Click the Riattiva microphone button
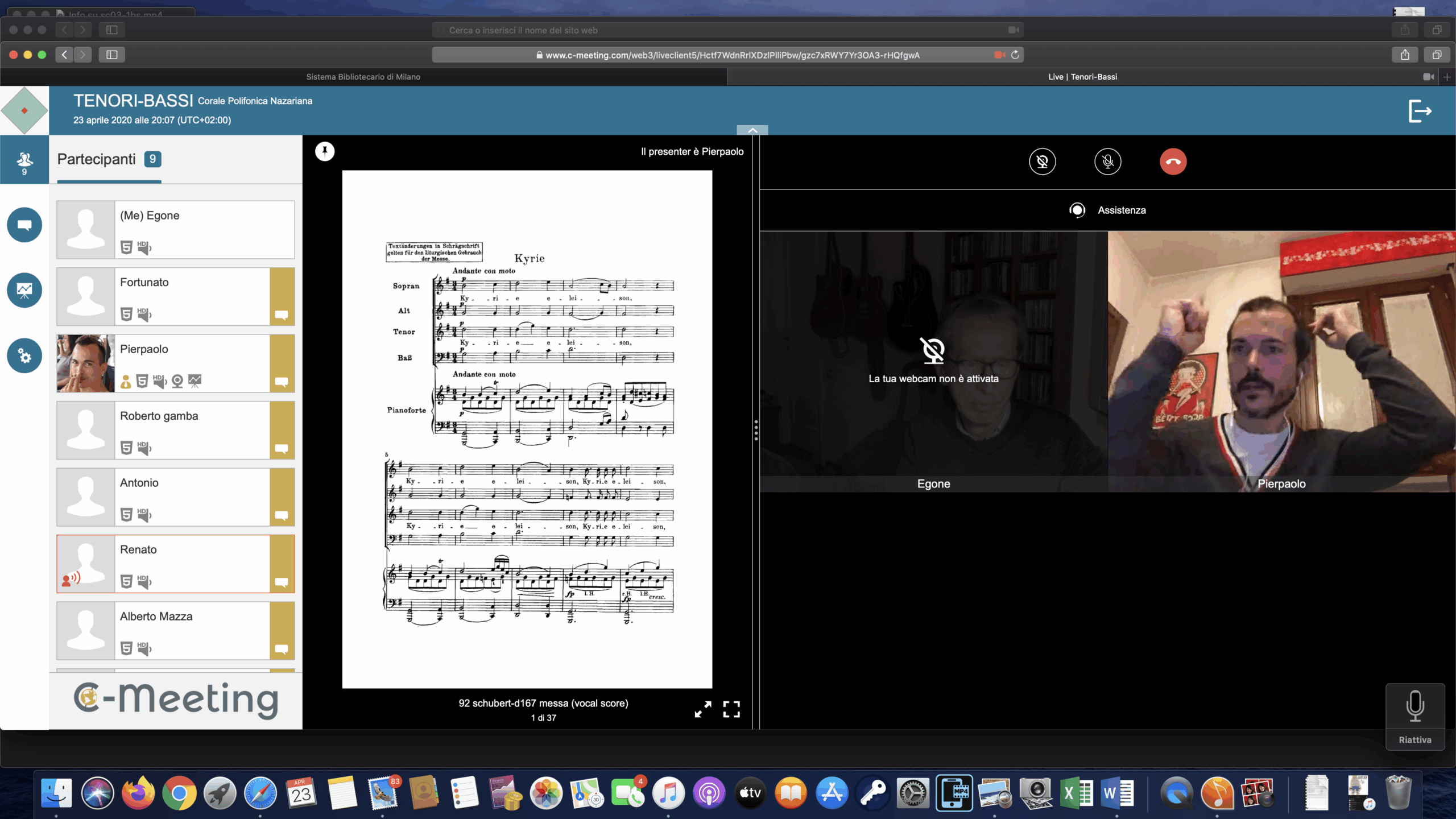Screen dimensions: 1456x819 tap(1415, 717)
